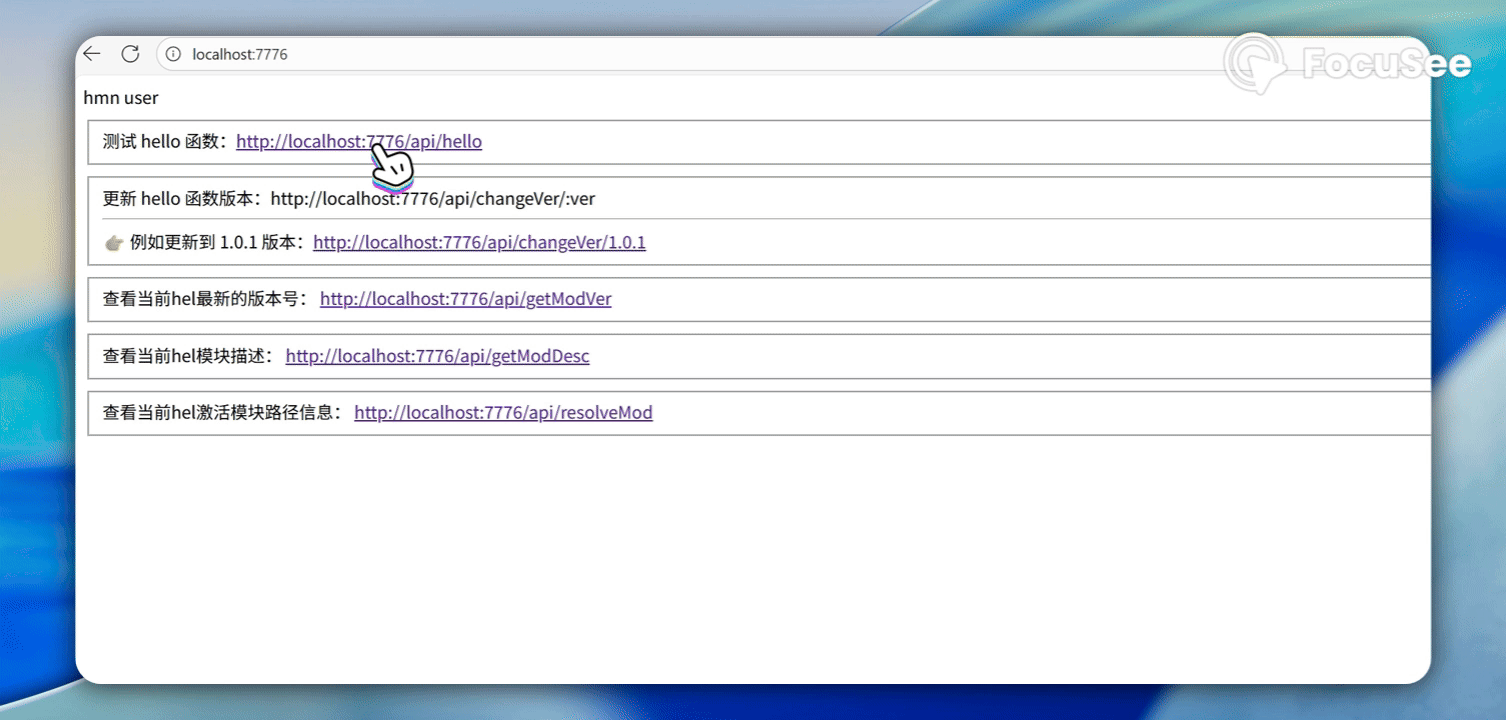Click the '查看当前hel模块描述' label
The width and height of the screenshot is (1506, 720).
pos(189,356)
